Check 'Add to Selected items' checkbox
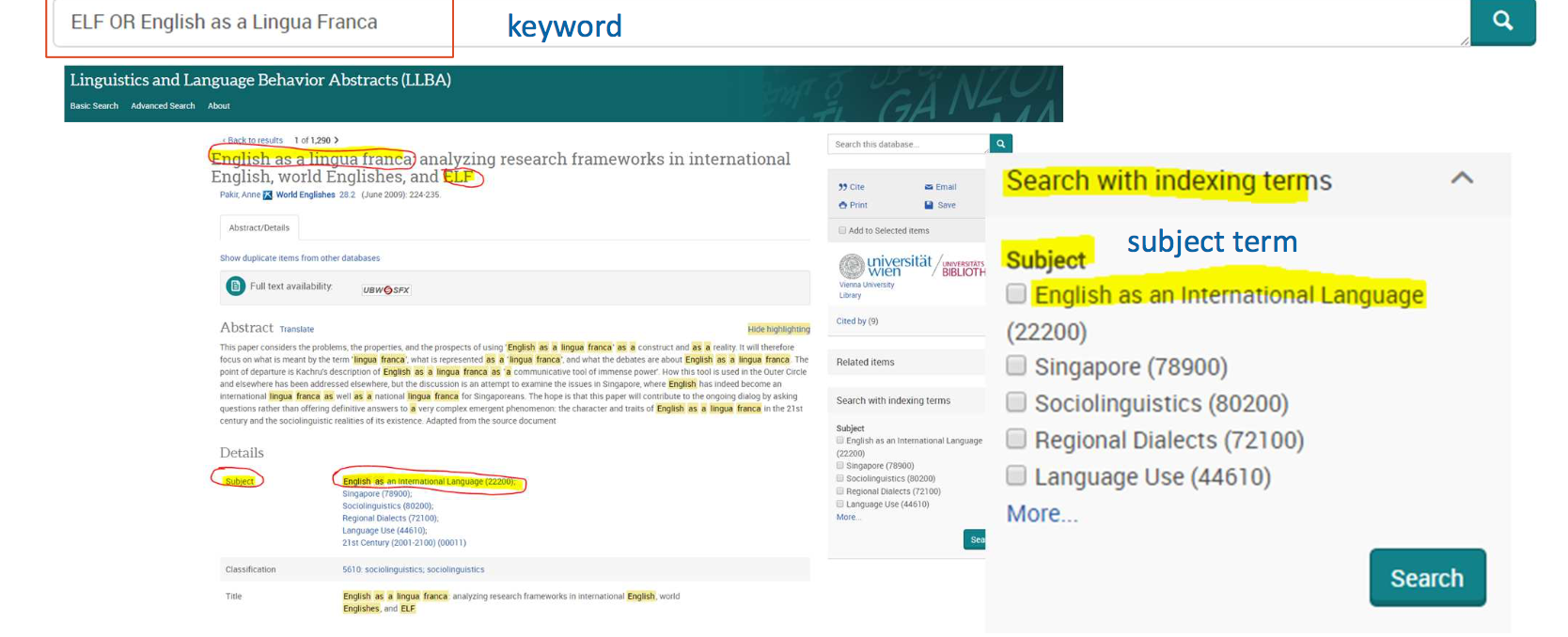 [x=842, y=230]
